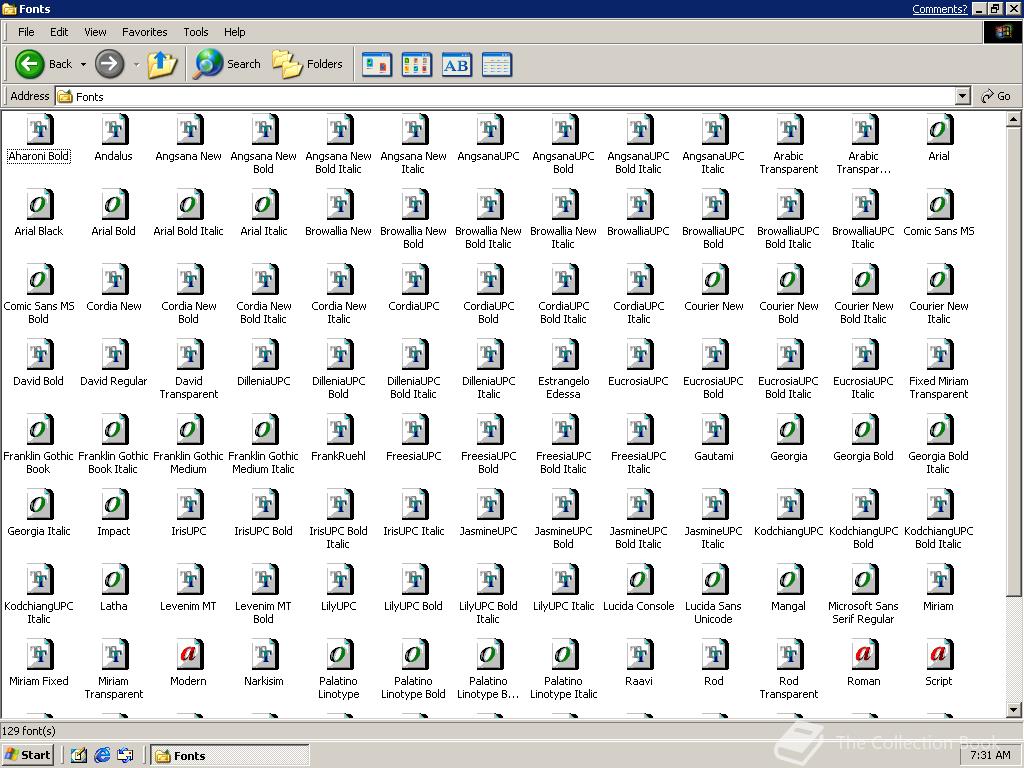Click the Browallia New Bold Italic label
Screen dimensions: 1024x768
[x=488, y=237]
